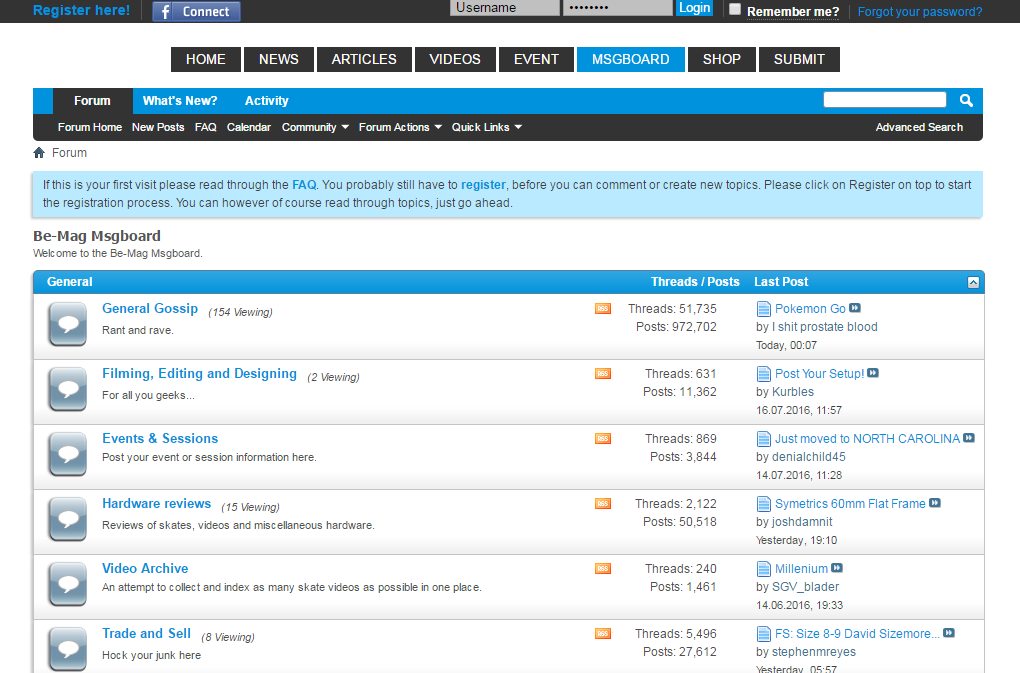Open the Quick Links dropdown
Image resolution: width=1020 pixels, height=673 pixels.
[x=486, y=128]
